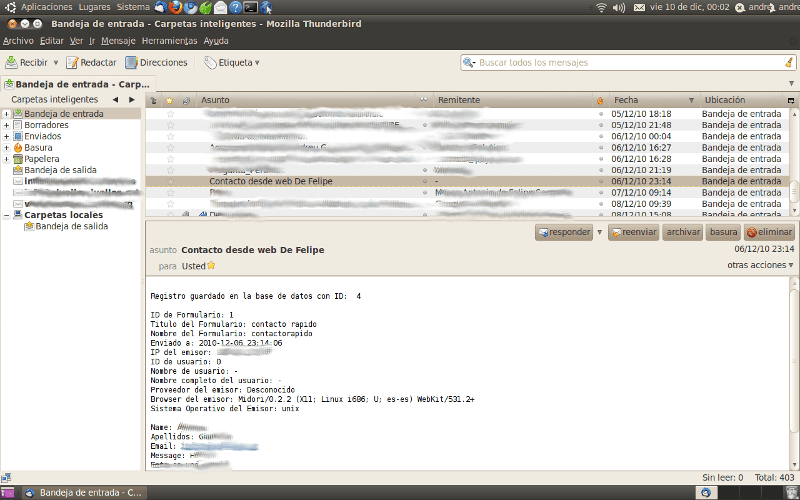Click the message body vertical scrollbar
The height and width of the screenshot is (500, 800).
[x=794, y=373]
